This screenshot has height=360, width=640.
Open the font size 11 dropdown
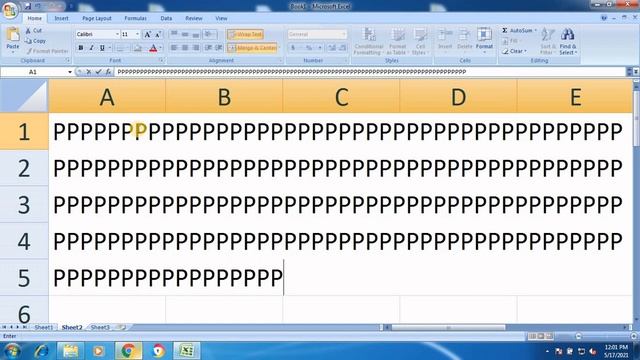click(x=137, y=34)
